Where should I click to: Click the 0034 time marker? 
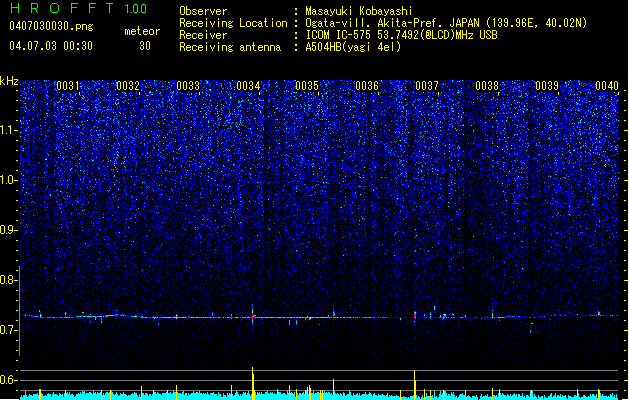248,85
